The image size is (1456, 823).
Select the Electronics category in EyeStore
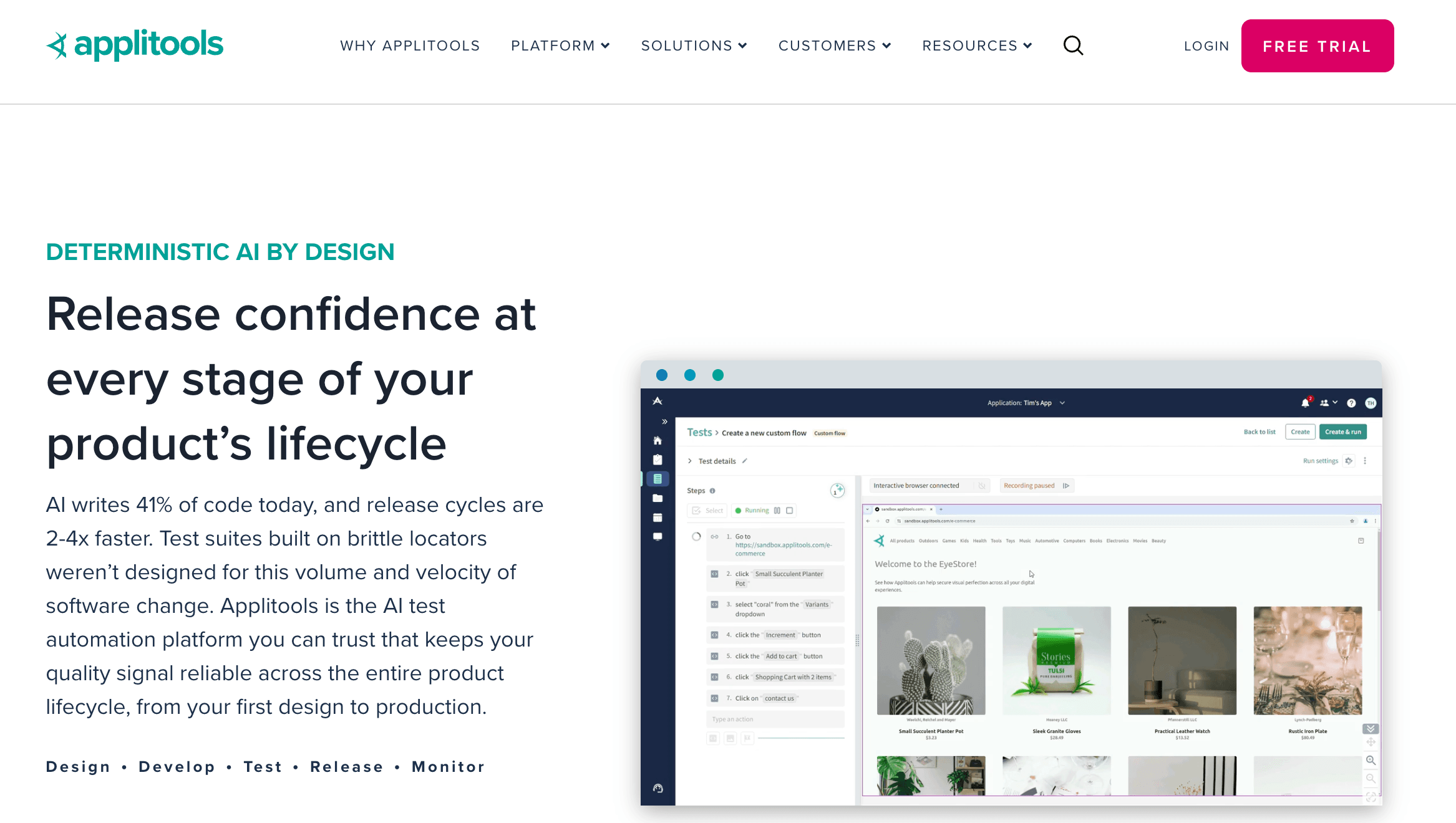1117,541
